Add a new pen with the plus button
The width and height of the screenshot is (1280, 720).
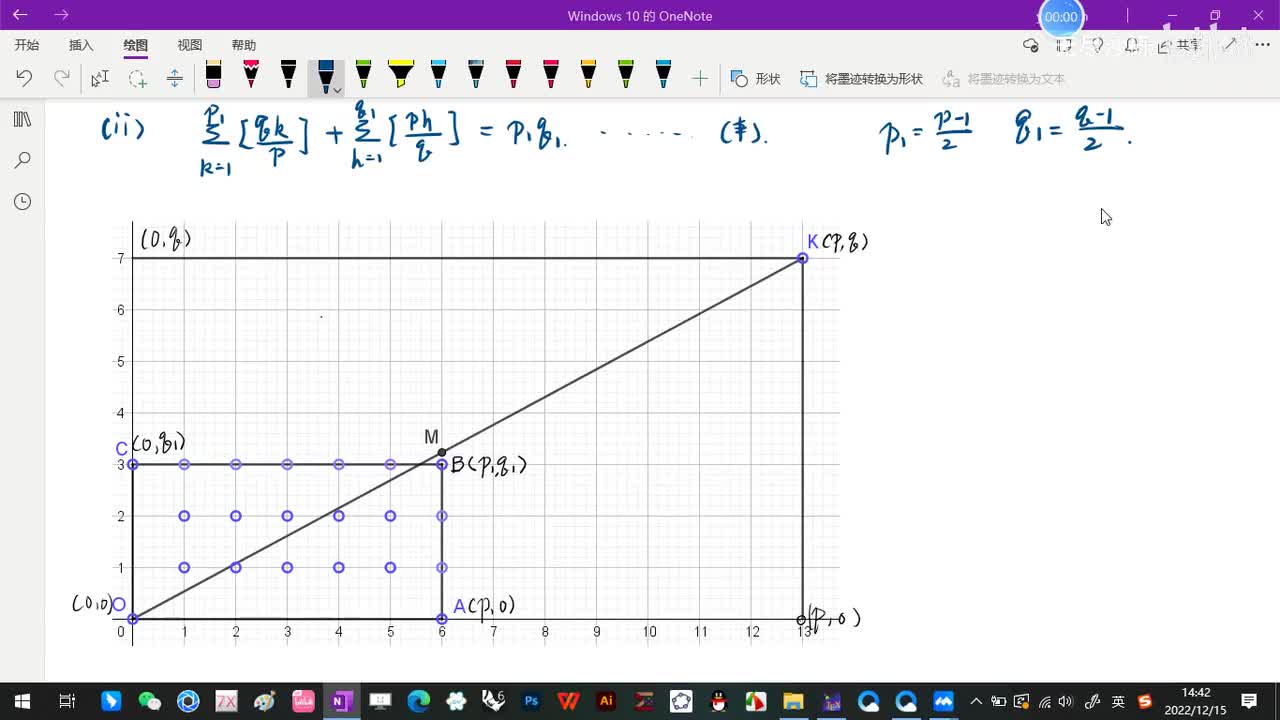coord(700,78)
